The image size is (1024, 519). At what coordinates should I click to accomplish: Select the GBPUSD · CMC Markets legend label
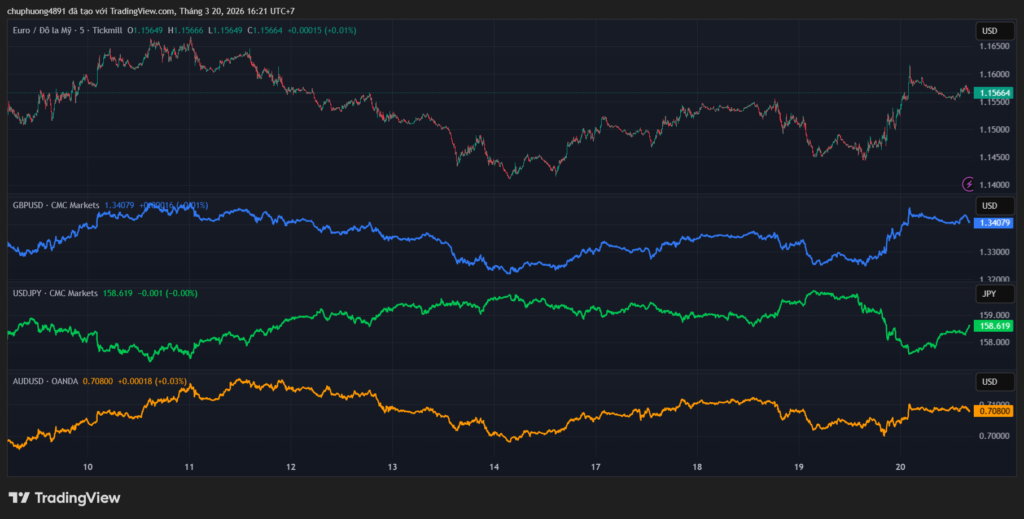tap(56, 205)
